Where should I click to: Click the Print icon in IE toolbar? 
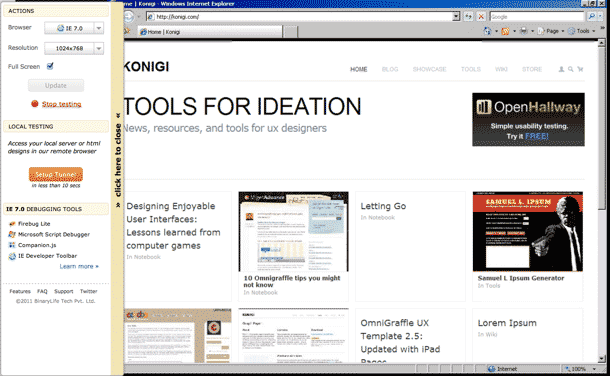(524, 31)
